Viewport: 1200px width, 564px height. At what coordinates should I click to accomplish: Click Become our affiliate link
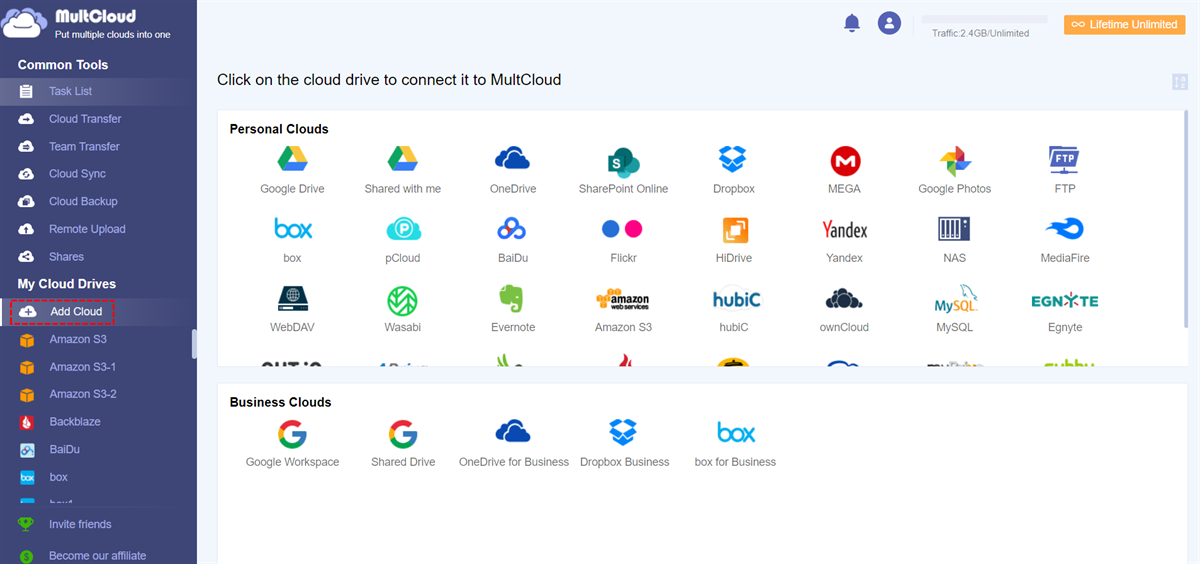(98, 556)
